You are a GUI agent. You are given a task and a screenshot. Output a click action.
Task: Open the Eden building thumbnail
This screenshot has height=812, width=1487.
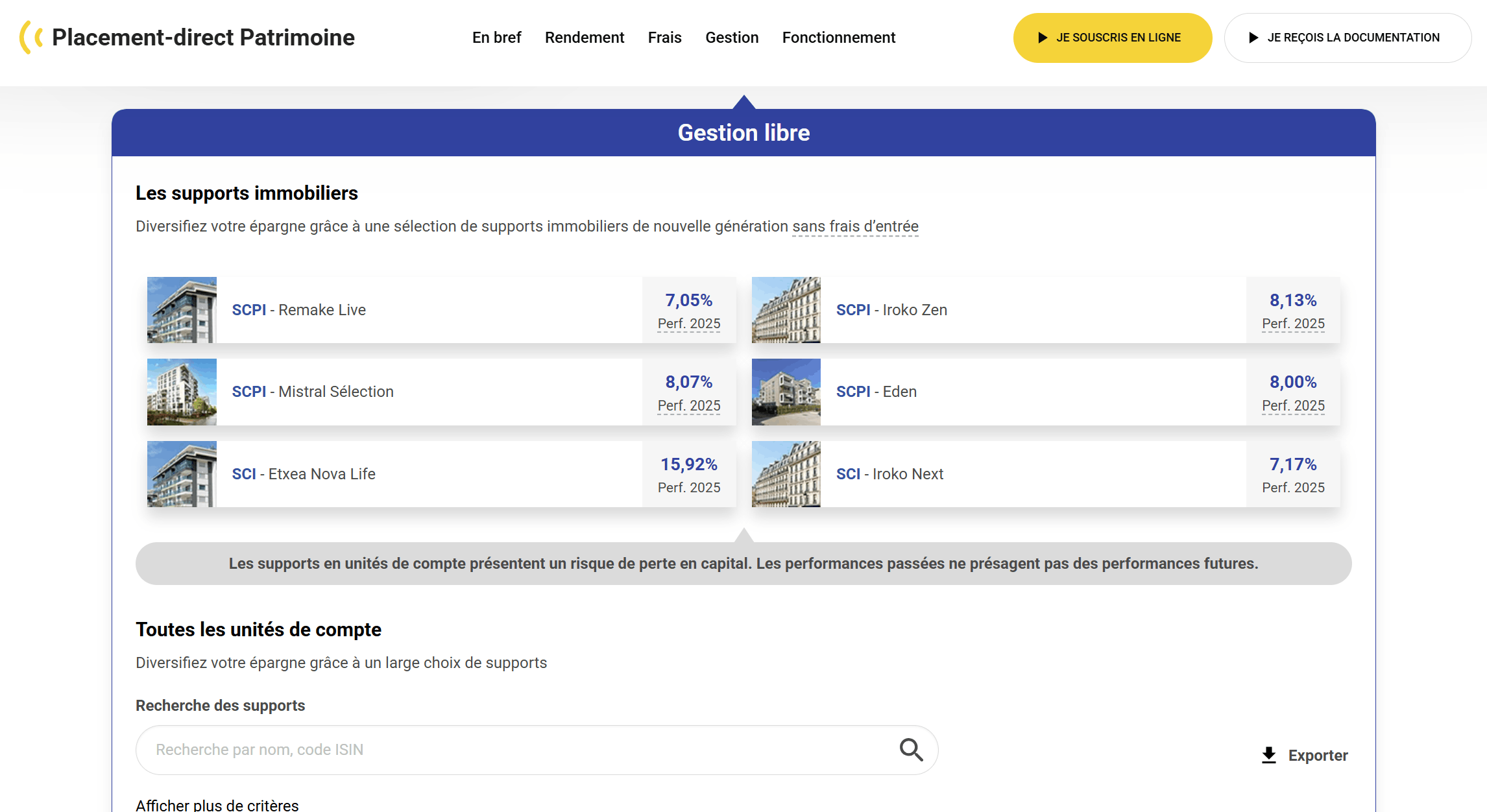click(786, 392)
